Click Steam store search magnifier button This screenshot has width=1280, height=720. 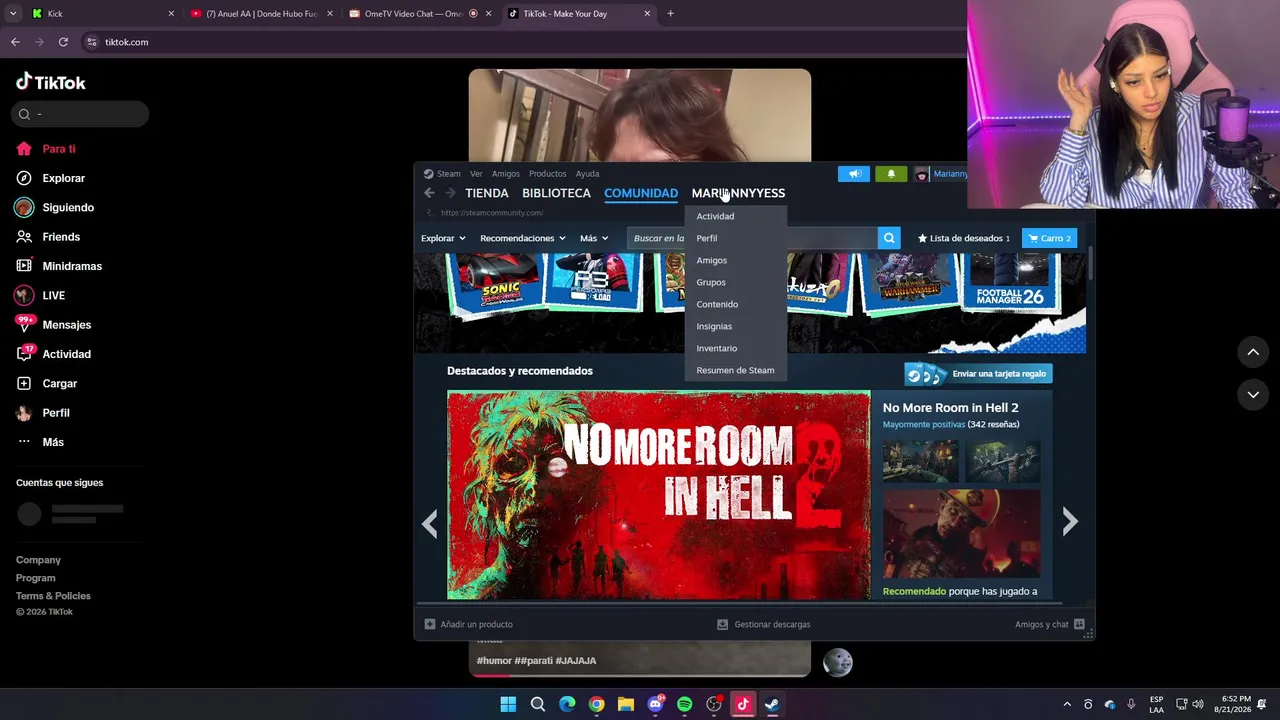point(888,238)
